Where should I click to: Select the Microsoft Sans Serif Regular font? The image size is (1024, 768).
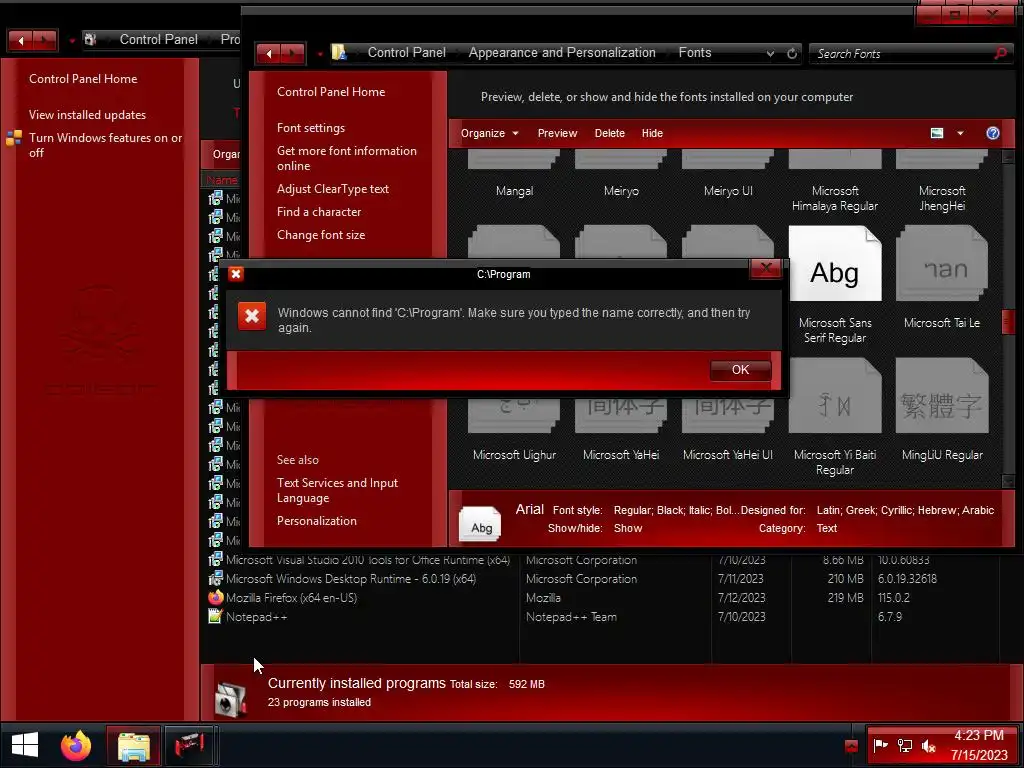click(835, 284)
